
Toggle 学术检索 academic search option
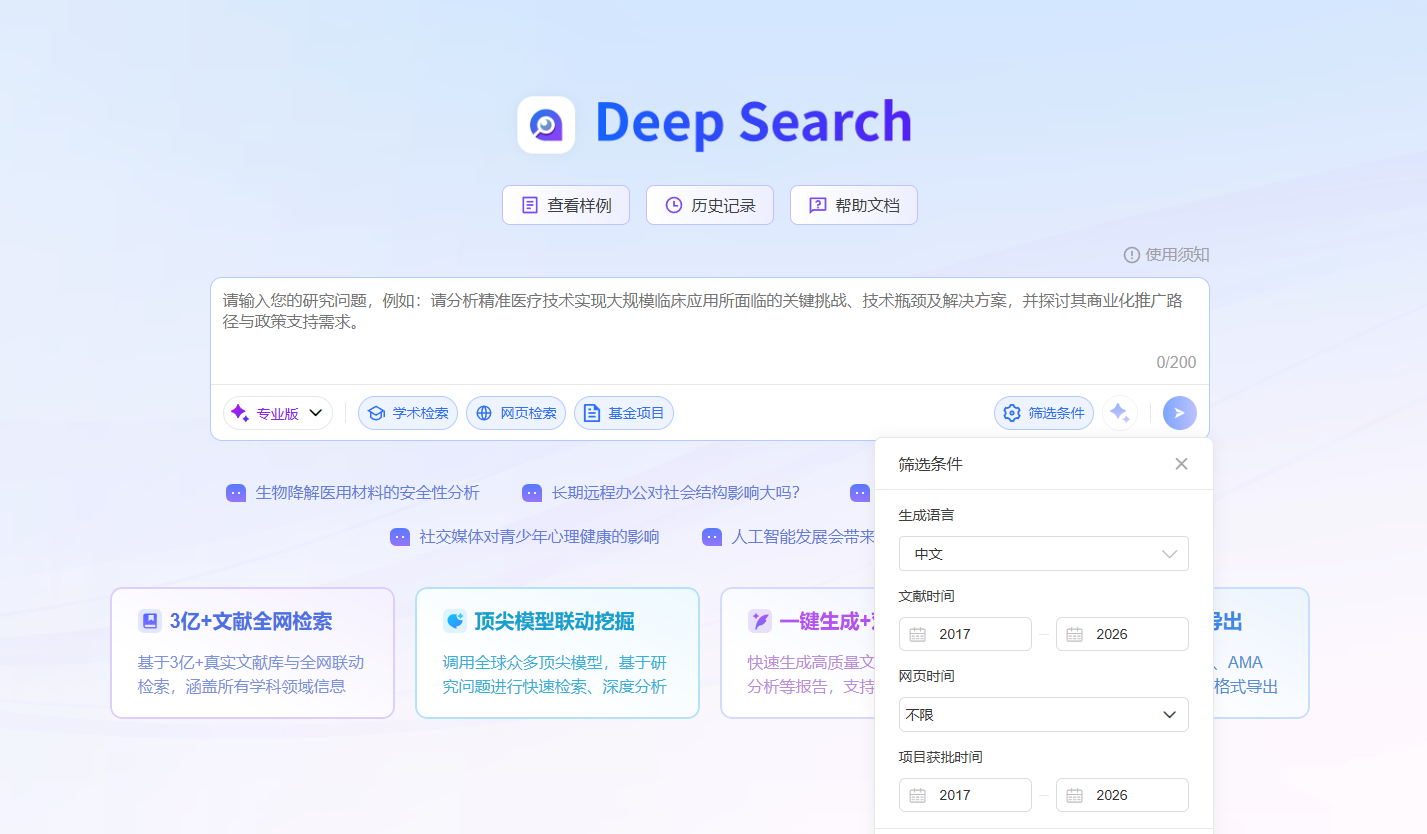tap(408, 413)
